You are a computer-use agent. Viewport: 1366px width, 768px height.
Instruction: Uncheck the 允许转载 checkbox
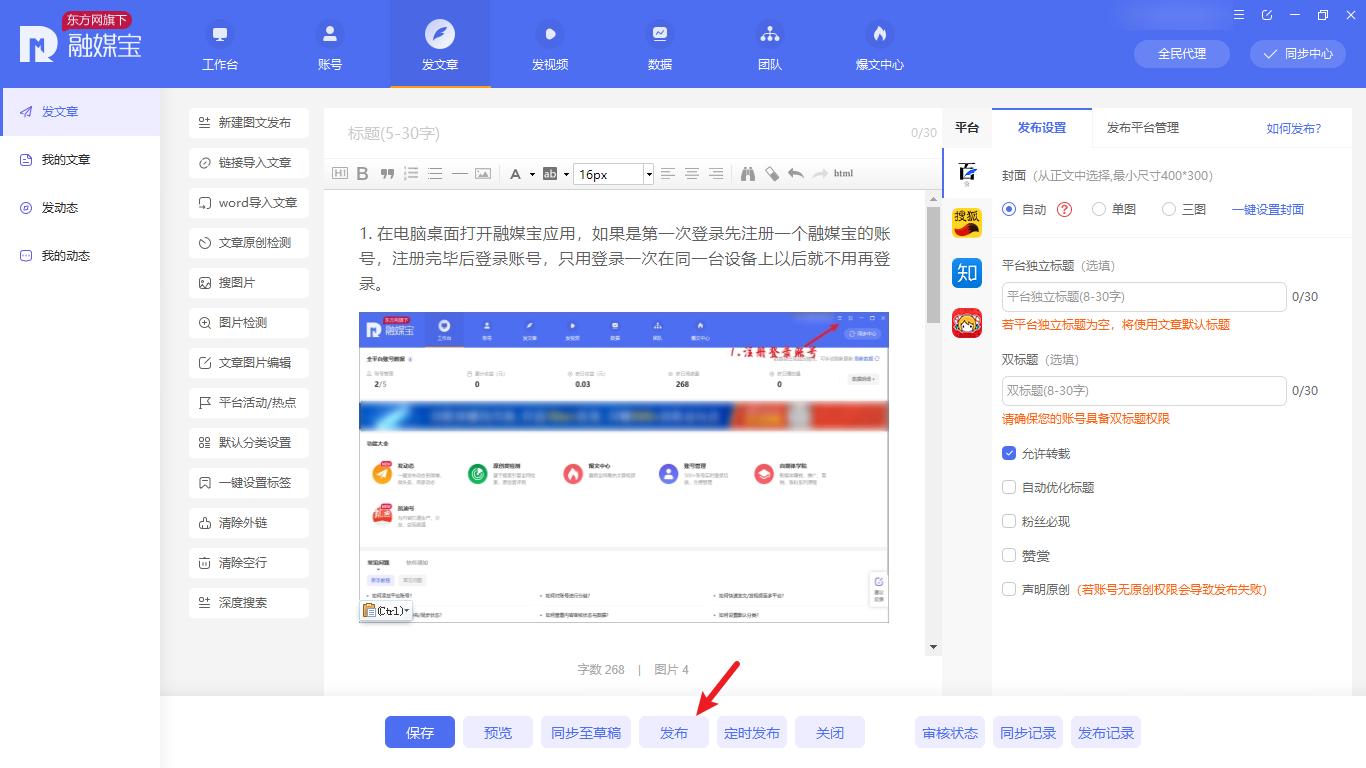(x=1009, y=453)
